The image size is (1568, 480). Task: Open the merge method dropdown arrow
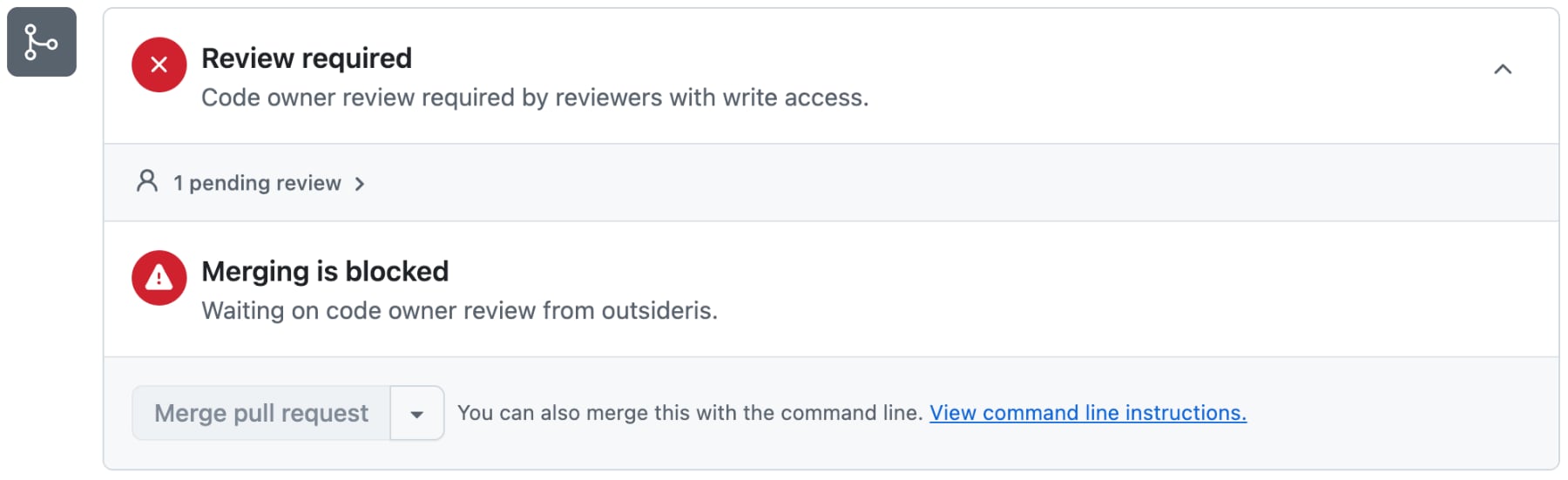pyautogui.click(x=417, y=414)
